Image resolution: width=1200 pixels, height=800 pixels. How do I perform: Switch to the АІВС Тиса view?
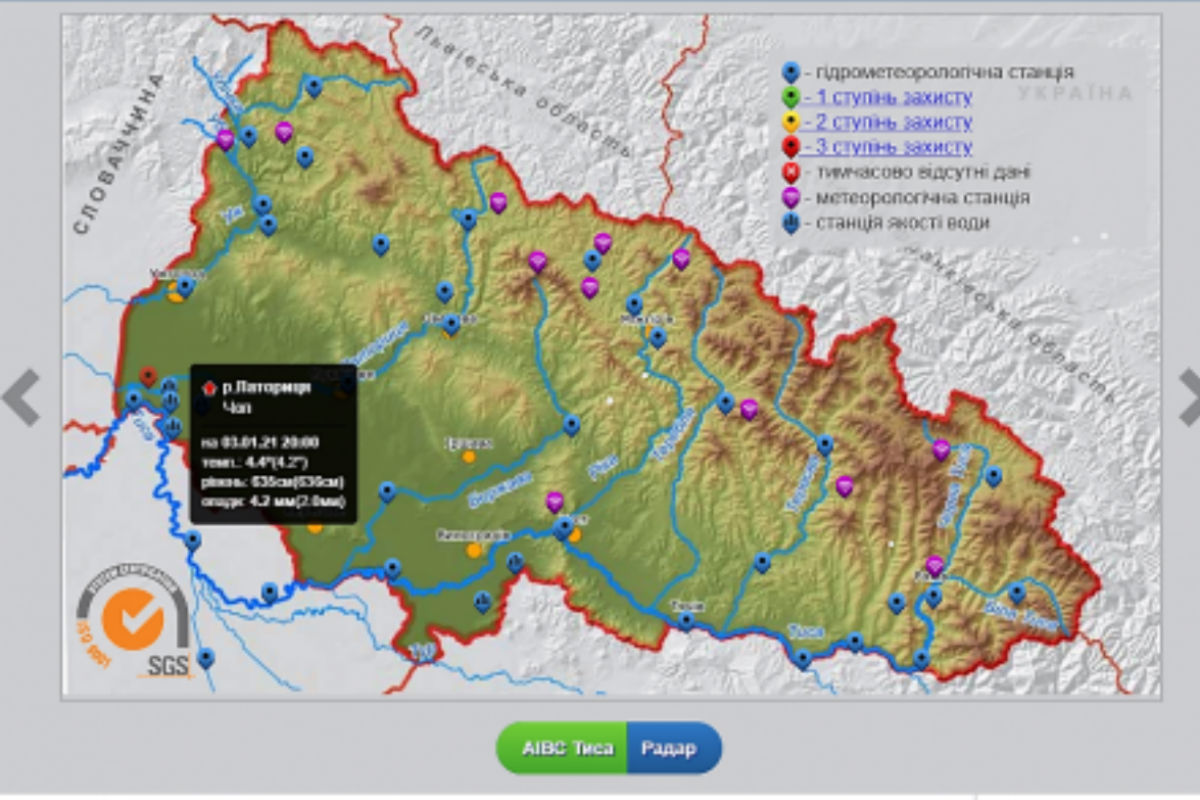point(566,748)
